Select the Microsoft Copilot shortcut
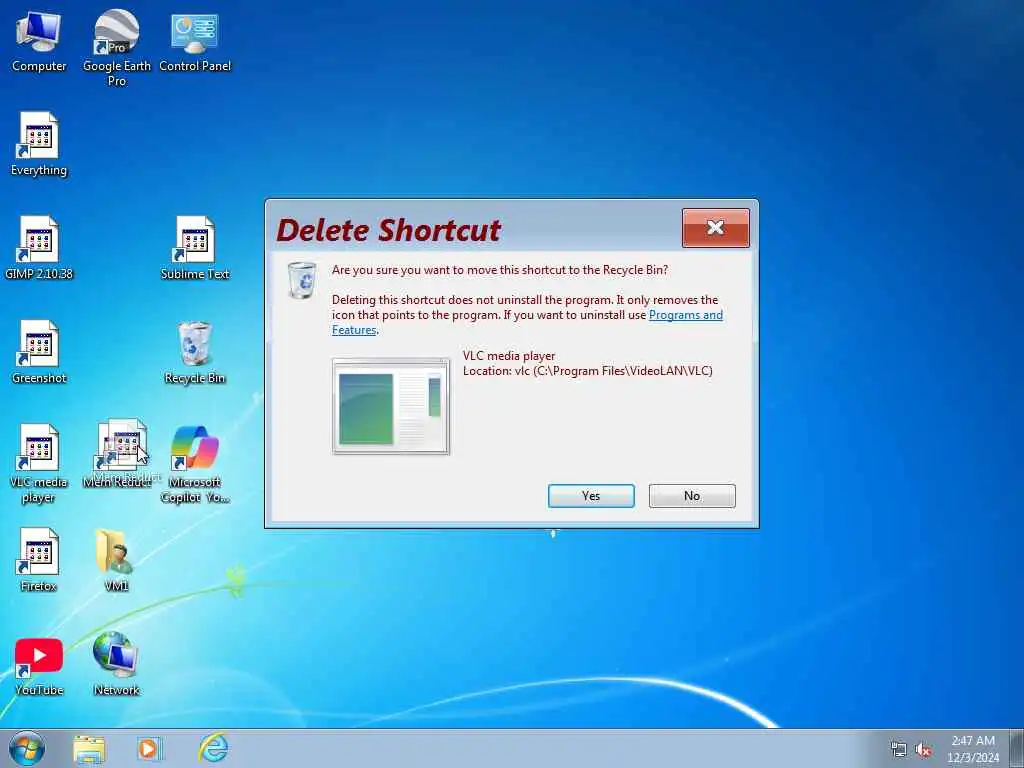Viewport: 1024px width, 768px height. tap(195, 464)
